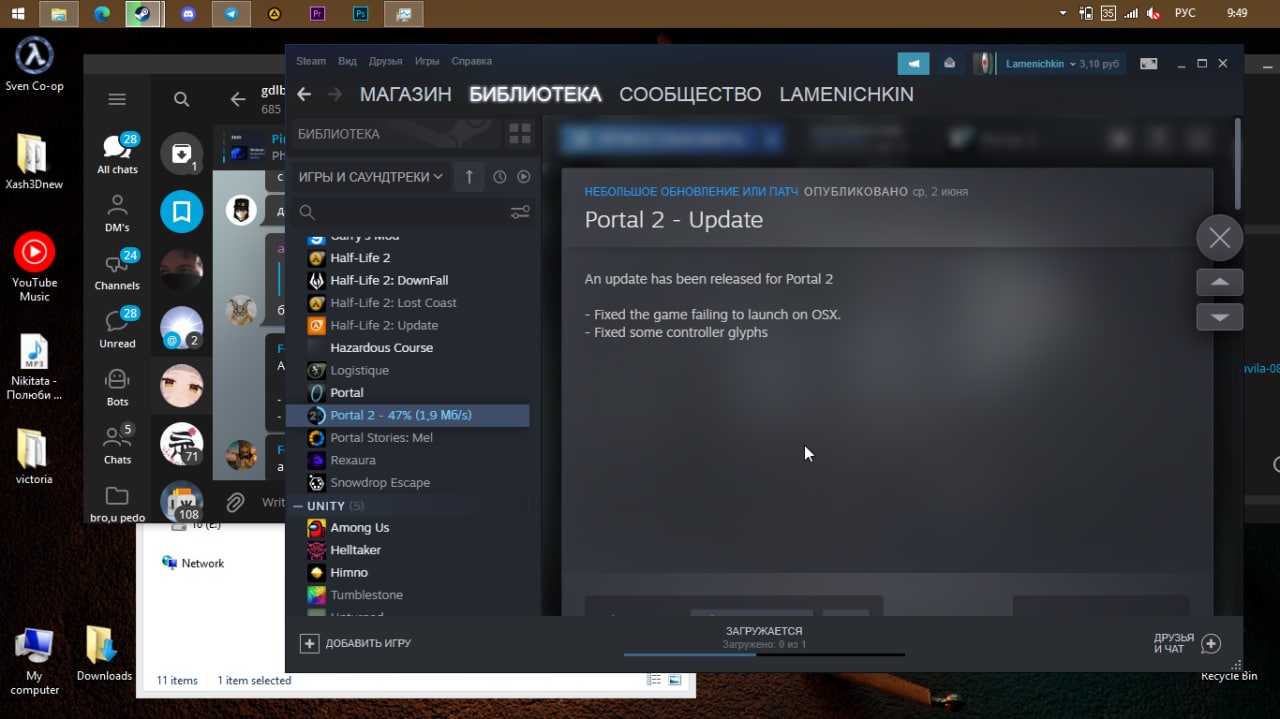Collapse the UNITY category
Viewport: 1280px width, 719px height.
(298, 506)
